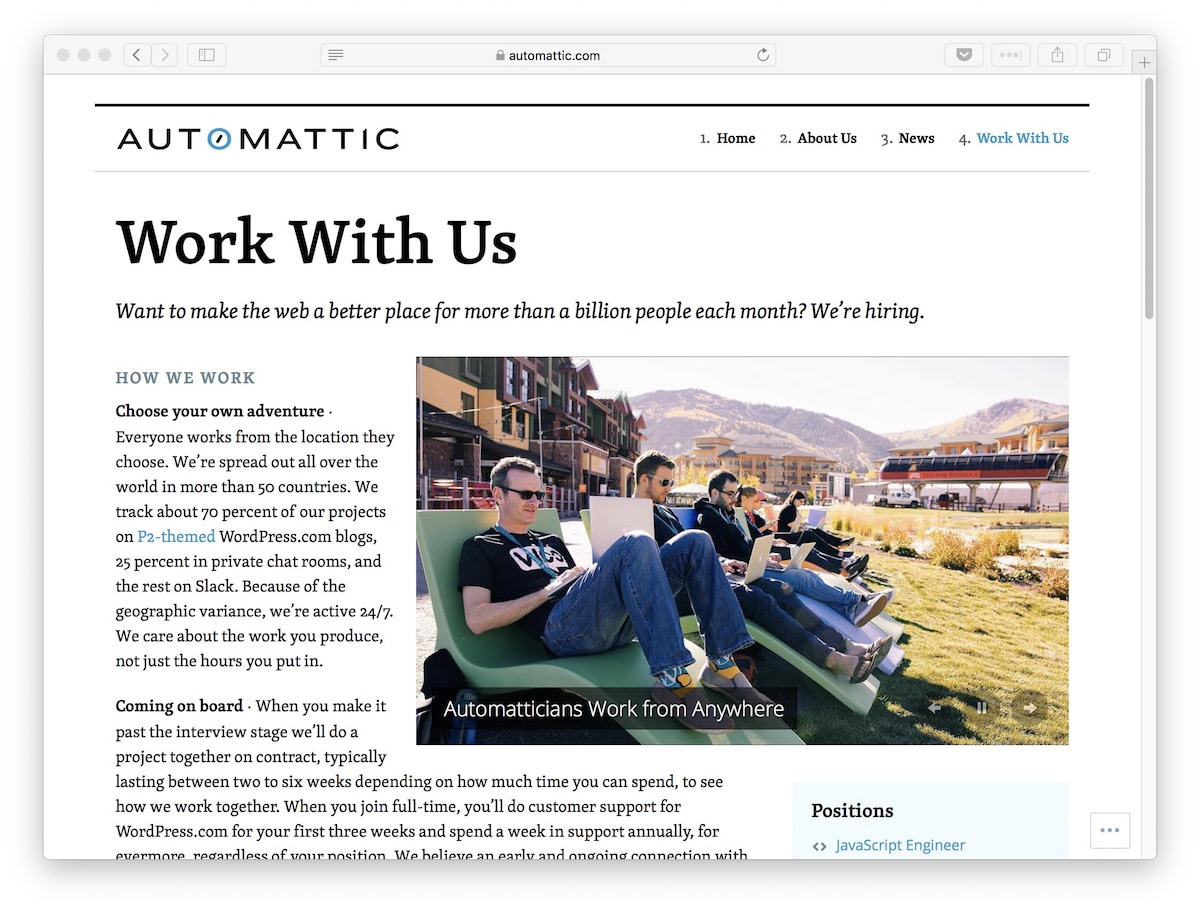Click the Work With Us page heading

pos(316,240)
